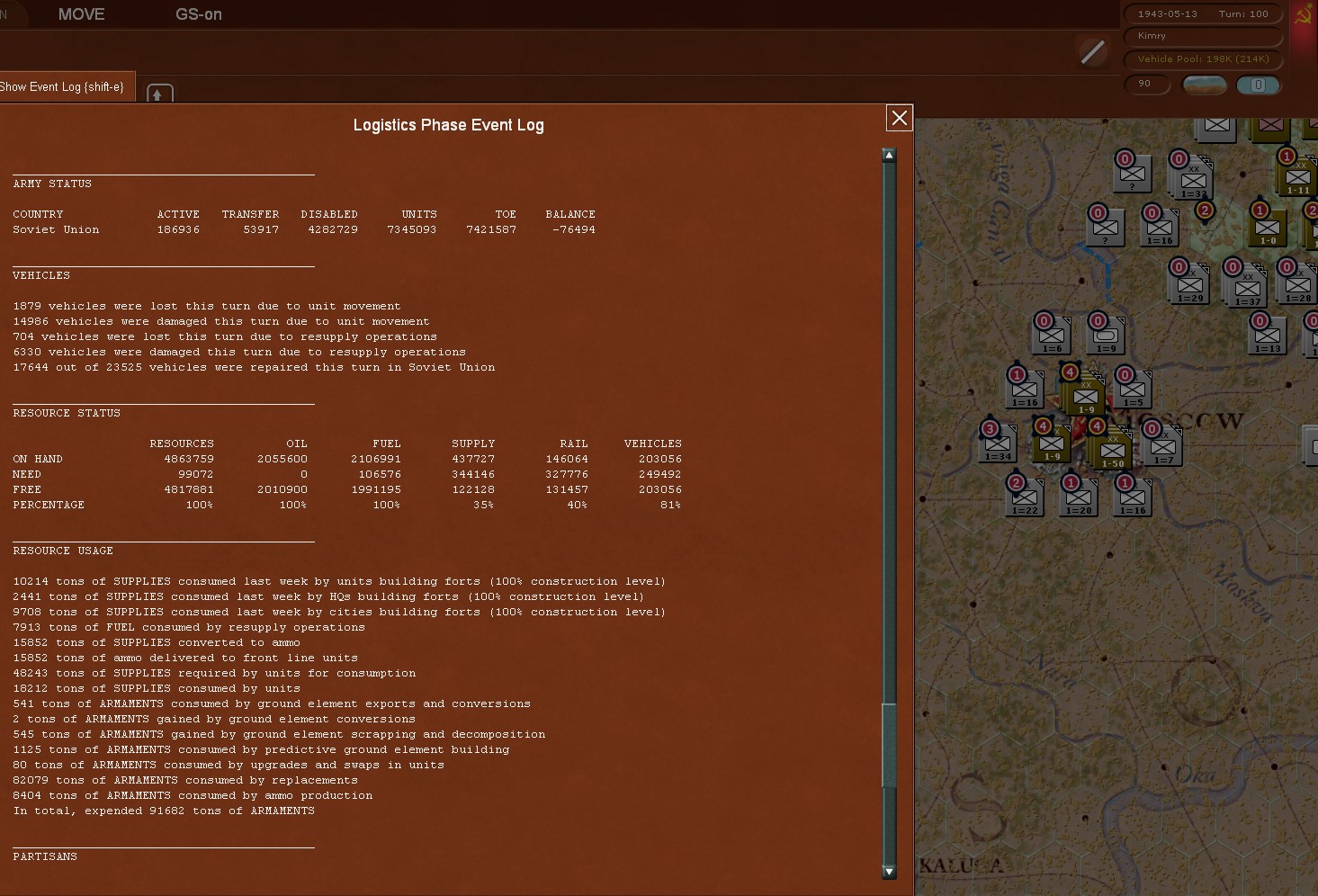The image size is (1318, 896).
Task: Click the ON HAND resources value 4863759
Action: [x=189, y=459]
